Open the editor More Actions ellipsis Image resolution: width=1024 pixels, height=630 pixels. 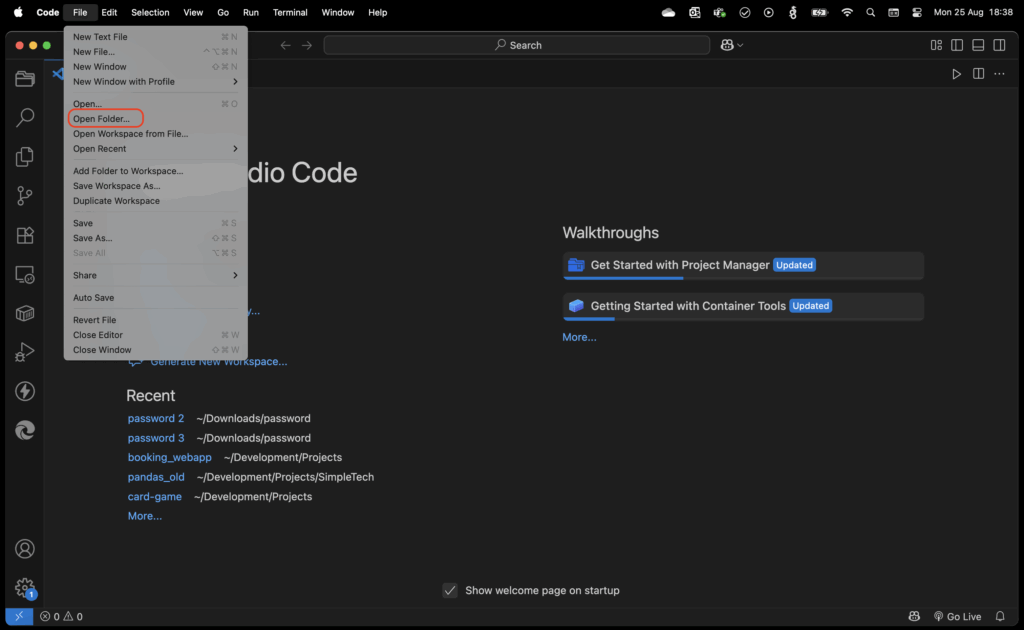point(999,74)
